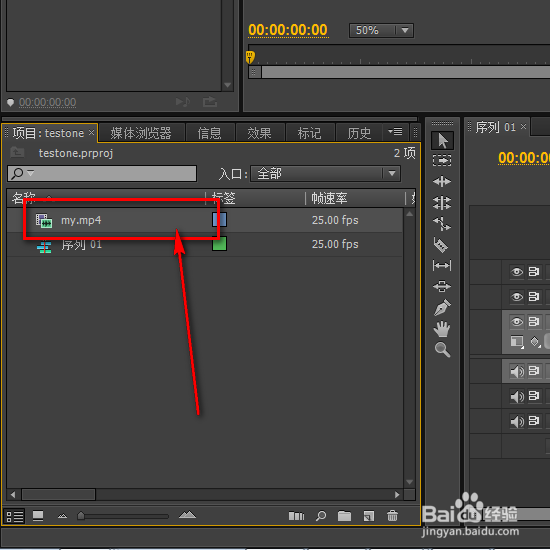Click the yellow playhead marker in program monitor

pos(250,57)
